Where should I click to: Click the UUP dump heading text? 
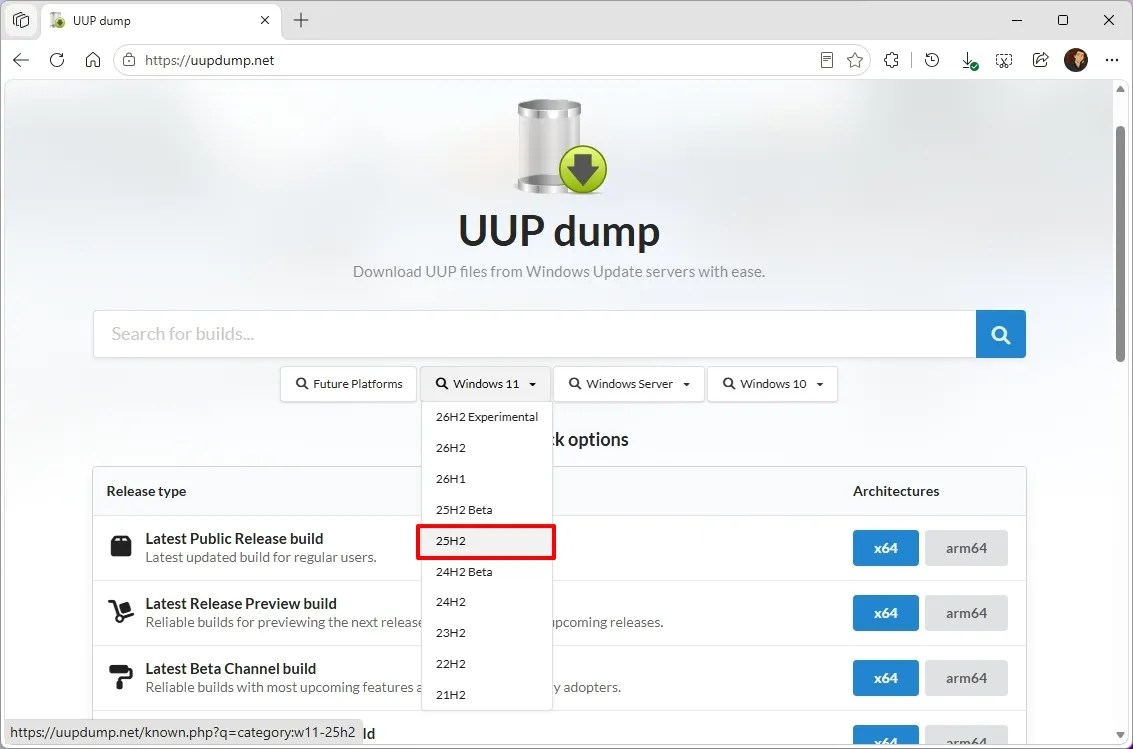(559, 231)
